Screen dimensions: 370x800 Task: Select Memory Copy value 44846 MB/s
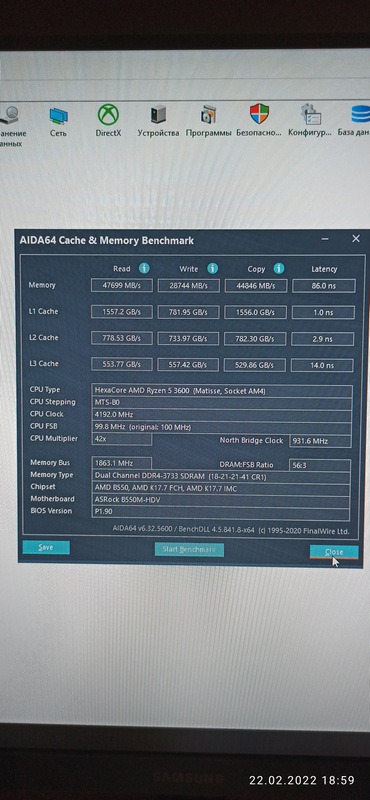(256, 286)
